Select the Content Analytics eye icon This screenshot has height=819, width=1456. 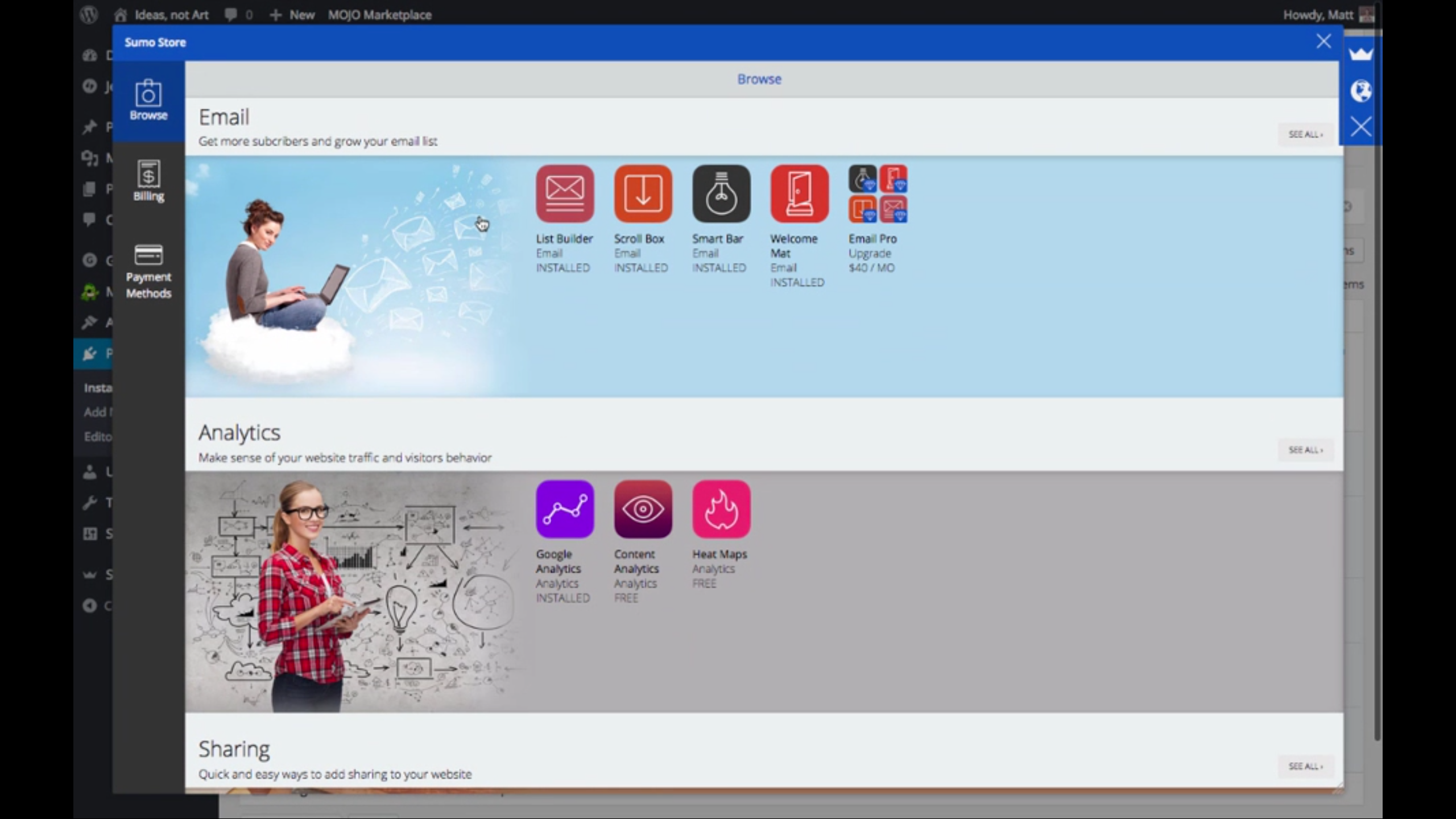(643, 509)
